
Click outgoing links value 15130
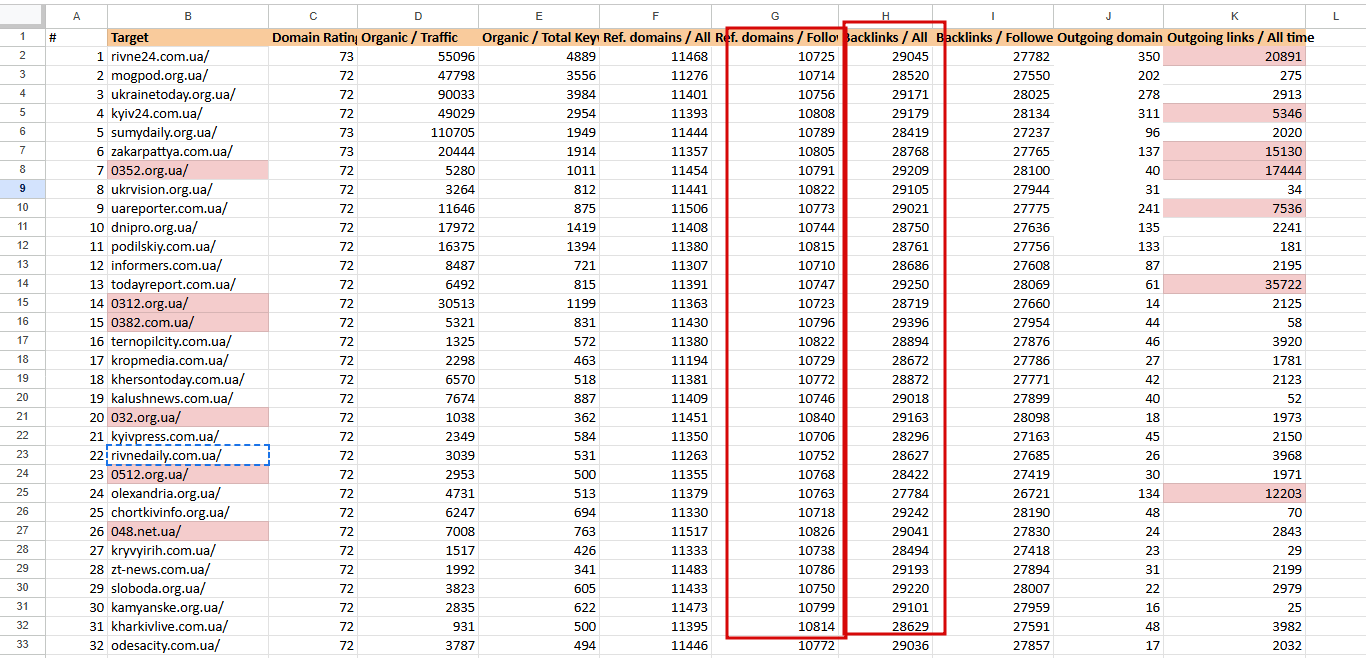coord(1235,151)
